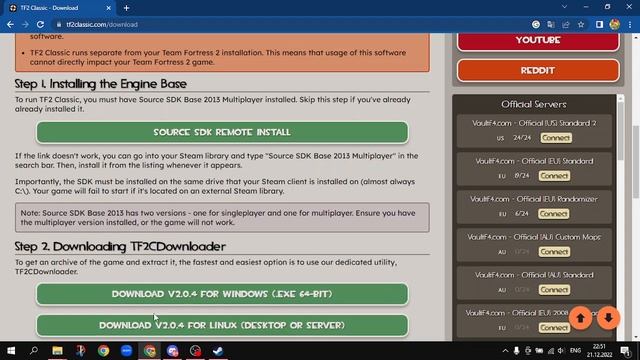
Task: Open the blue Zoom taskbar icon
Action: pos(126,351)
